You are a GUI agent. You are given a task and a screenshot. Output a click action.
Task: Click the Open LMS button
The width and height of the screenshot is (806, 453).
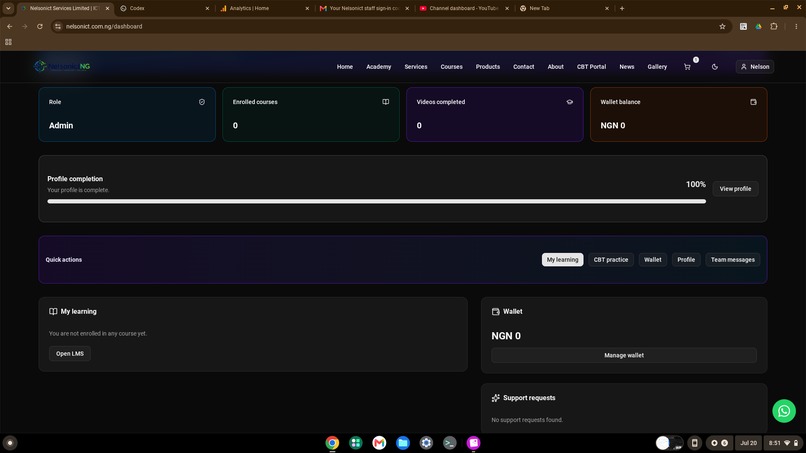[70, 354]
